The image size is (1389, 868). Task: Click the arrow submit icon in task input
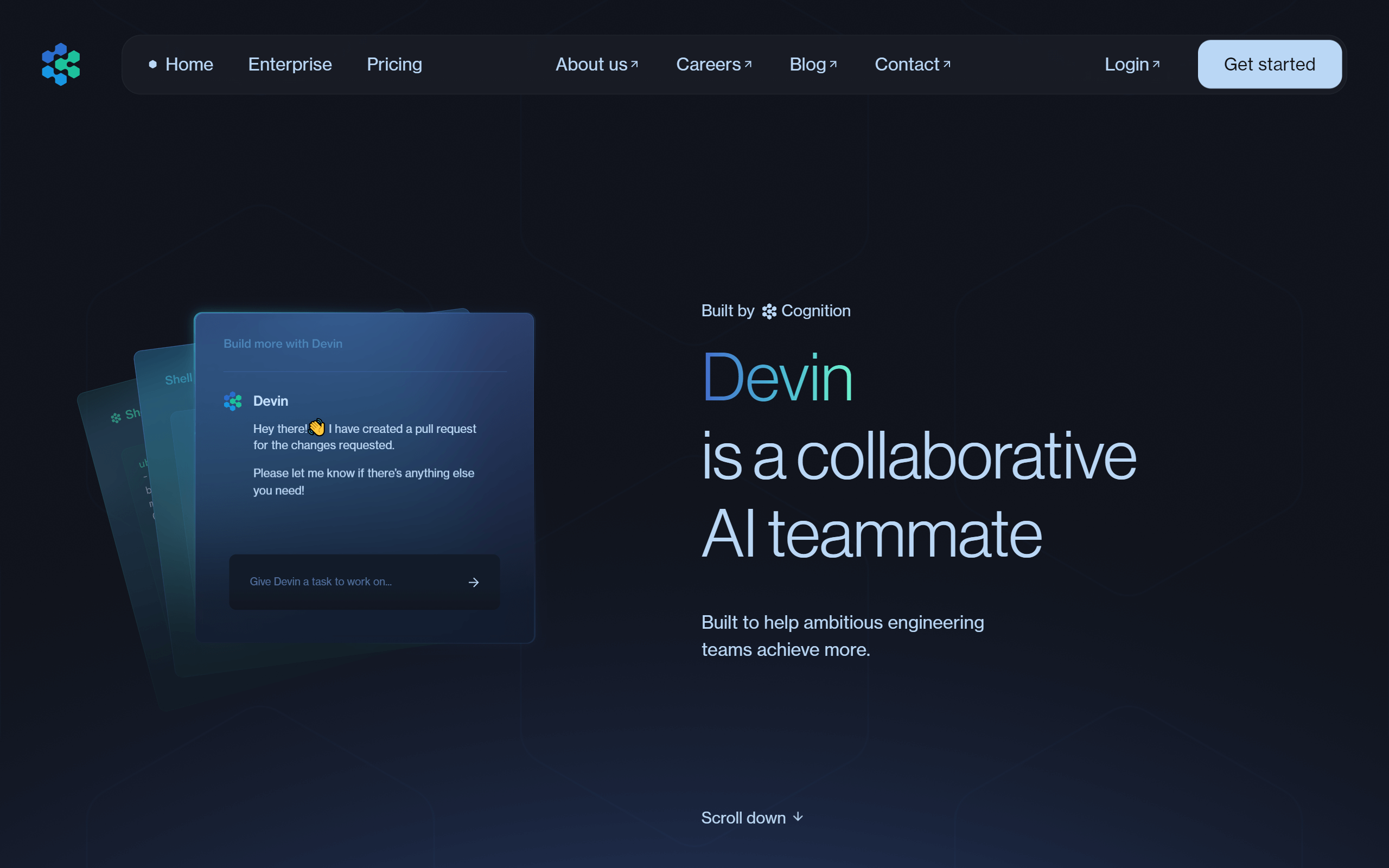(x=473, y=582)
